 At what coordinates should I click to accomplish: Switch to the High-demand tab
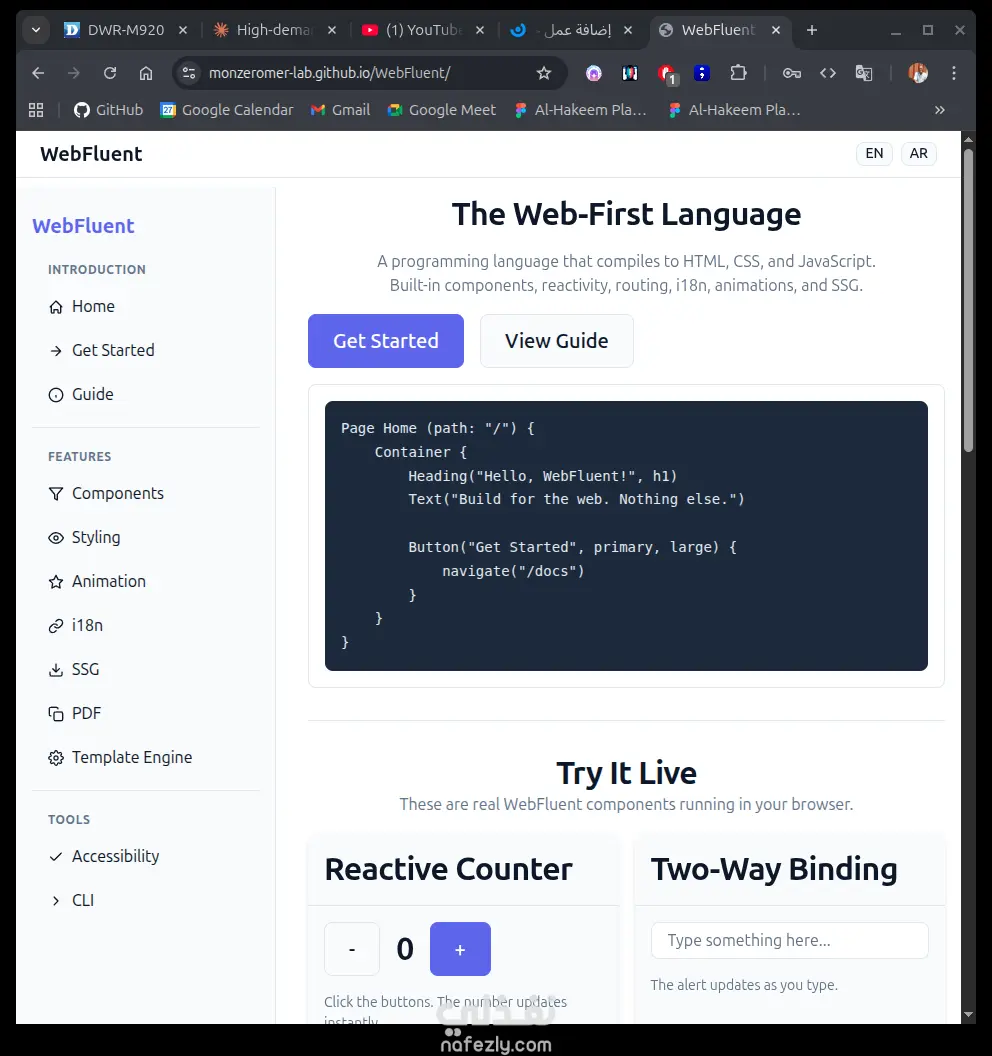263,30
